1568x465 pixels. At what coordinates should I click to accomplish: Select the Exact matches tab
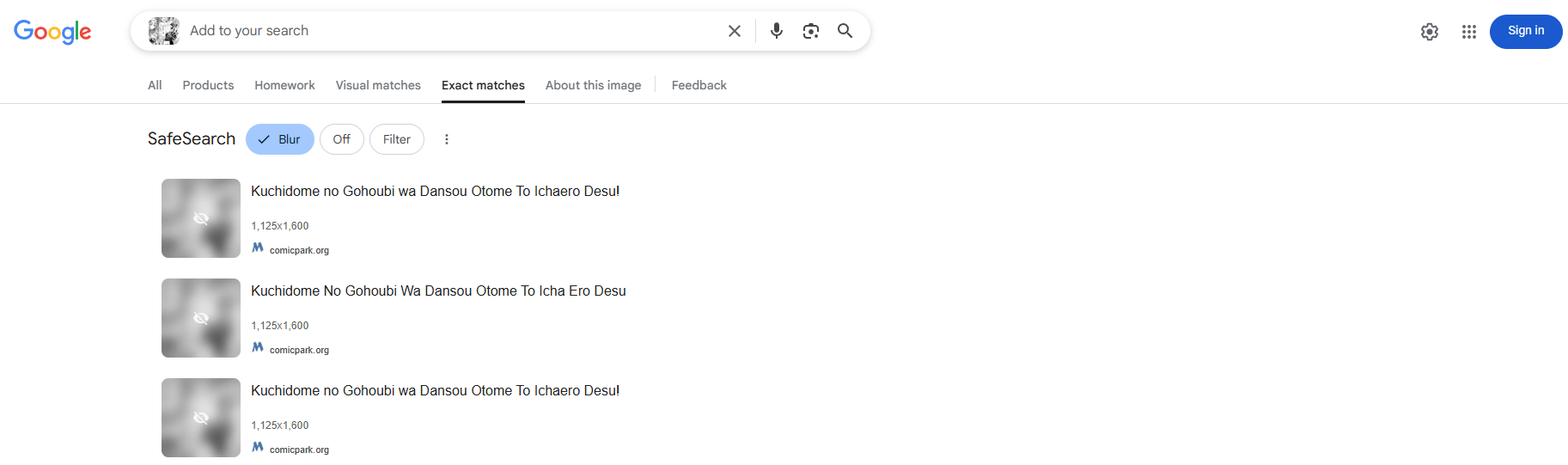[x=483, y=85]
